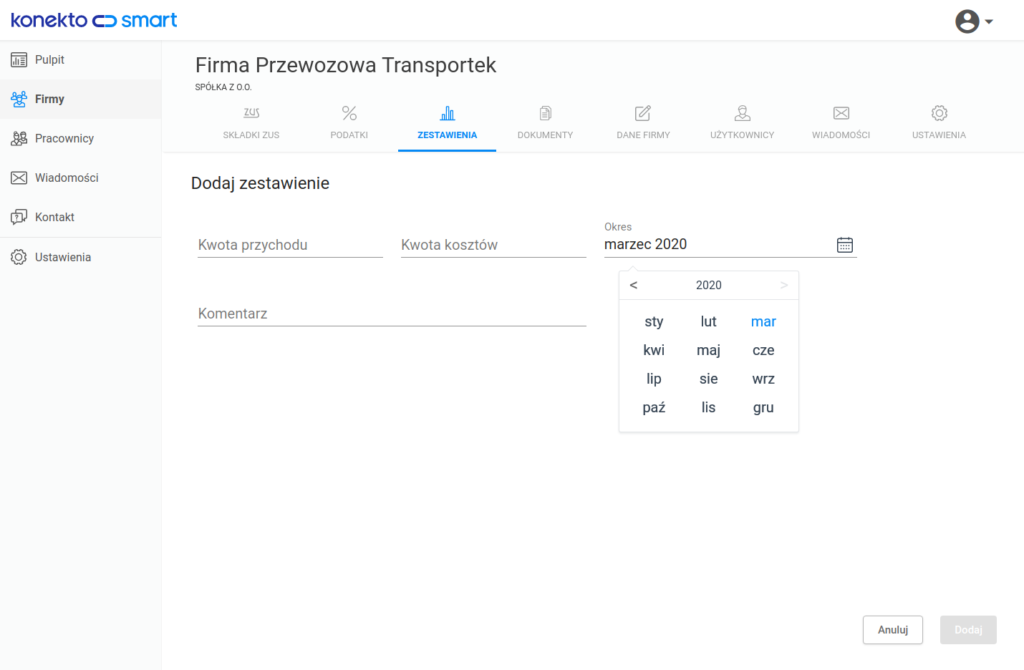1024x670 pixels.
Task: Select lut month in picker
Action: [709, 321]
